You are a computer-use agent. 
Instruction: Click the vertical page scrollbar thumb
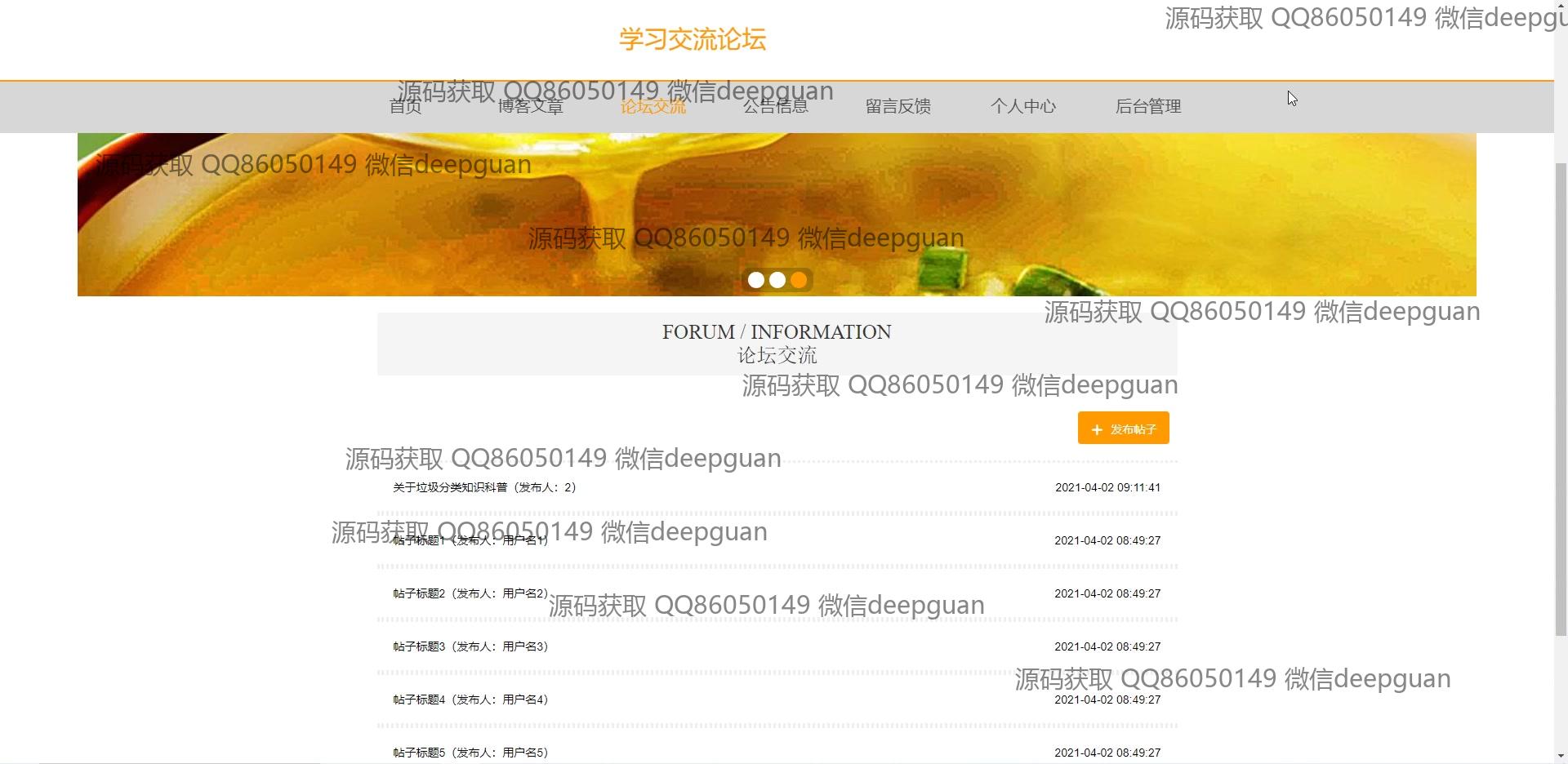tap(1561, 398)
